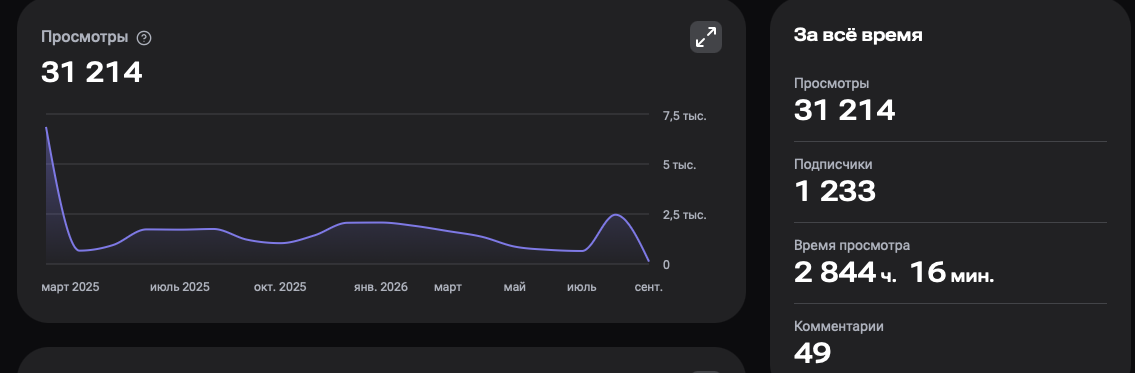Click the Просмотры chart title
Image resolution: width=1135 pixels, height=373 pixels.
[x=85, y=38]
